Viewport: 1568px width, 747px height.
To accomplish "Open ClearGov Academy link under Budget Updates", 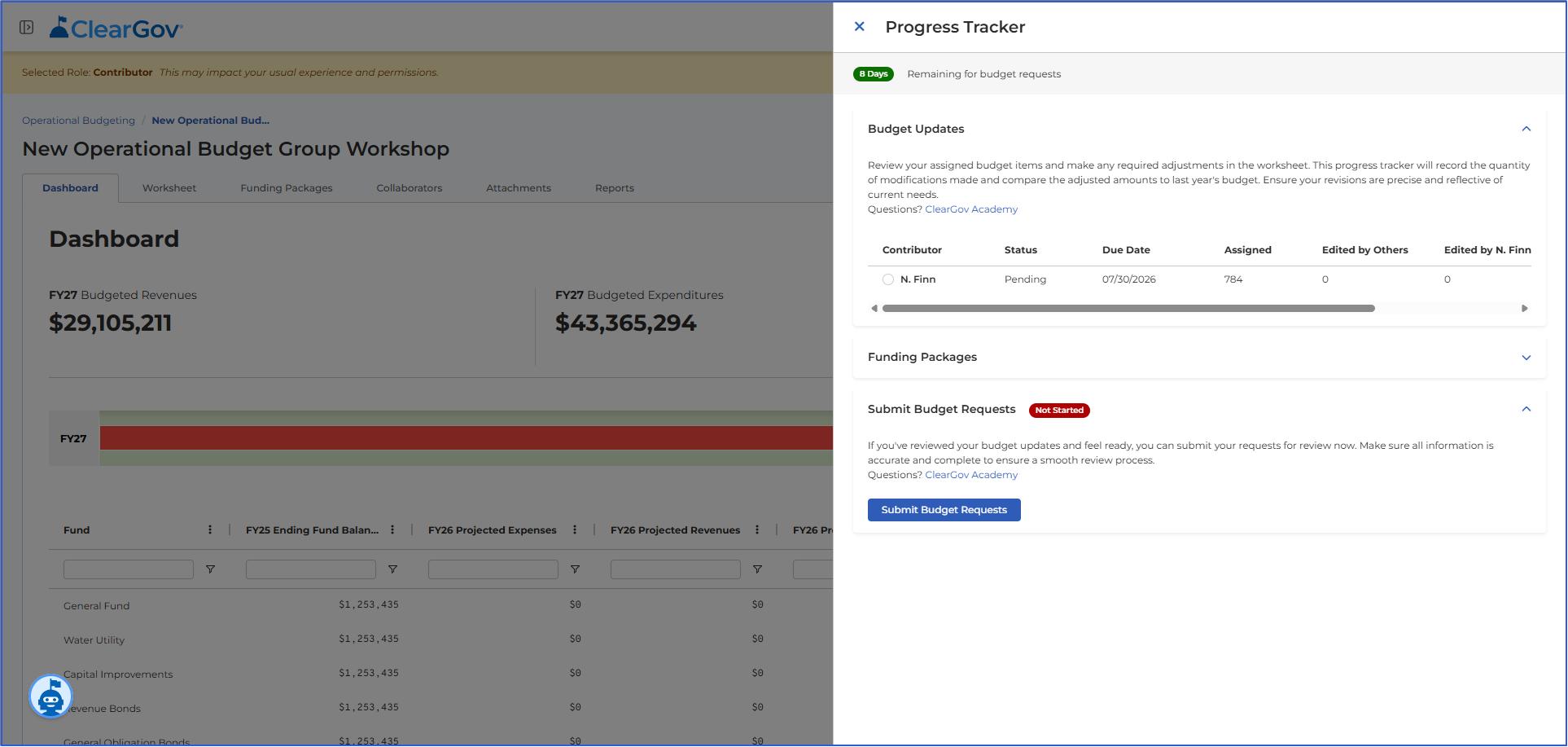I will [x=971, y=209].
